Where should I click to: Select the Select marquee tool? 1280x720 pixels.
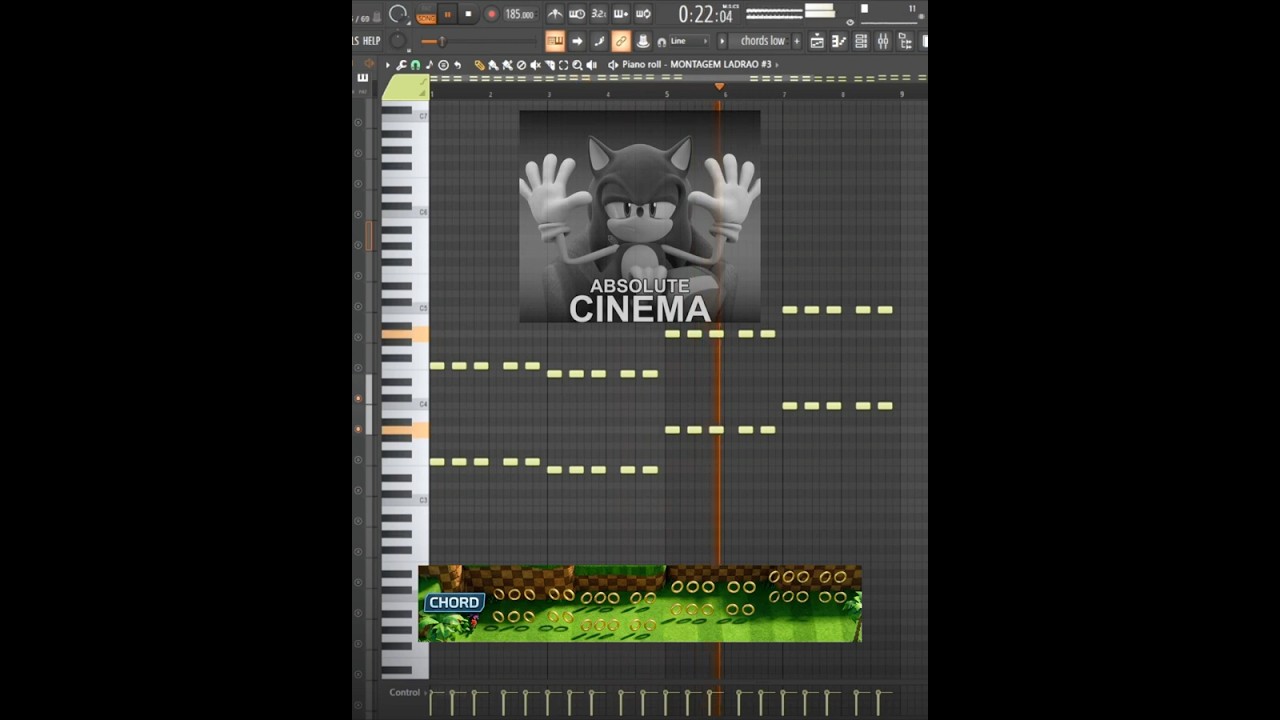(x=563, y=65)
